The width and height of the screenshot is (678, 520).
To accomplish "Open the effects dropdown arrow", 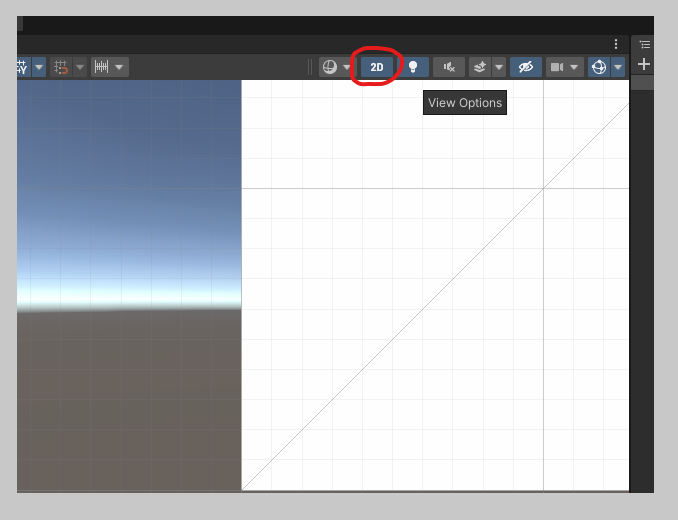I will 499,67.
